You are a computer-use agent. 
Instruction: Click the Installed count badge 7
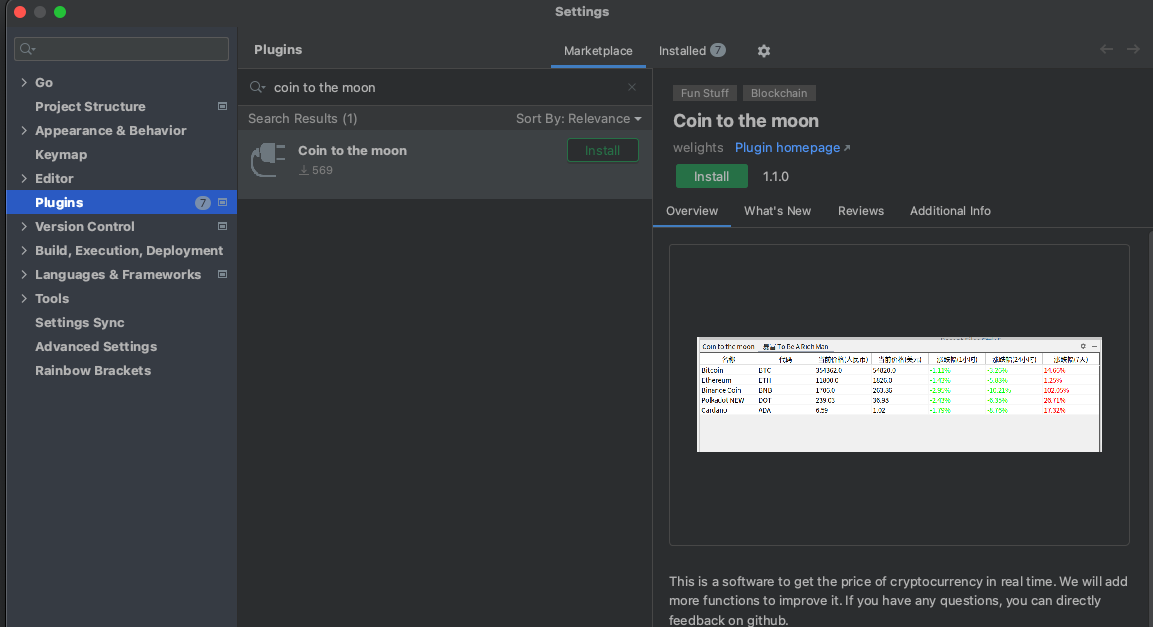pyautogui.click(x=718, y=50)
